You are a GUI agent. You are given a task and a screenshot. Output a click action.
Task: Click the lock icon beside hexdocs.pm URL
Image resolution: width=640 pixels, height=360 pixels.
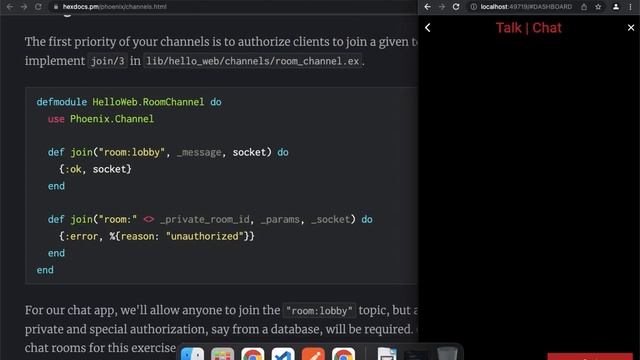pyautogui.click(x=56, y=7)
